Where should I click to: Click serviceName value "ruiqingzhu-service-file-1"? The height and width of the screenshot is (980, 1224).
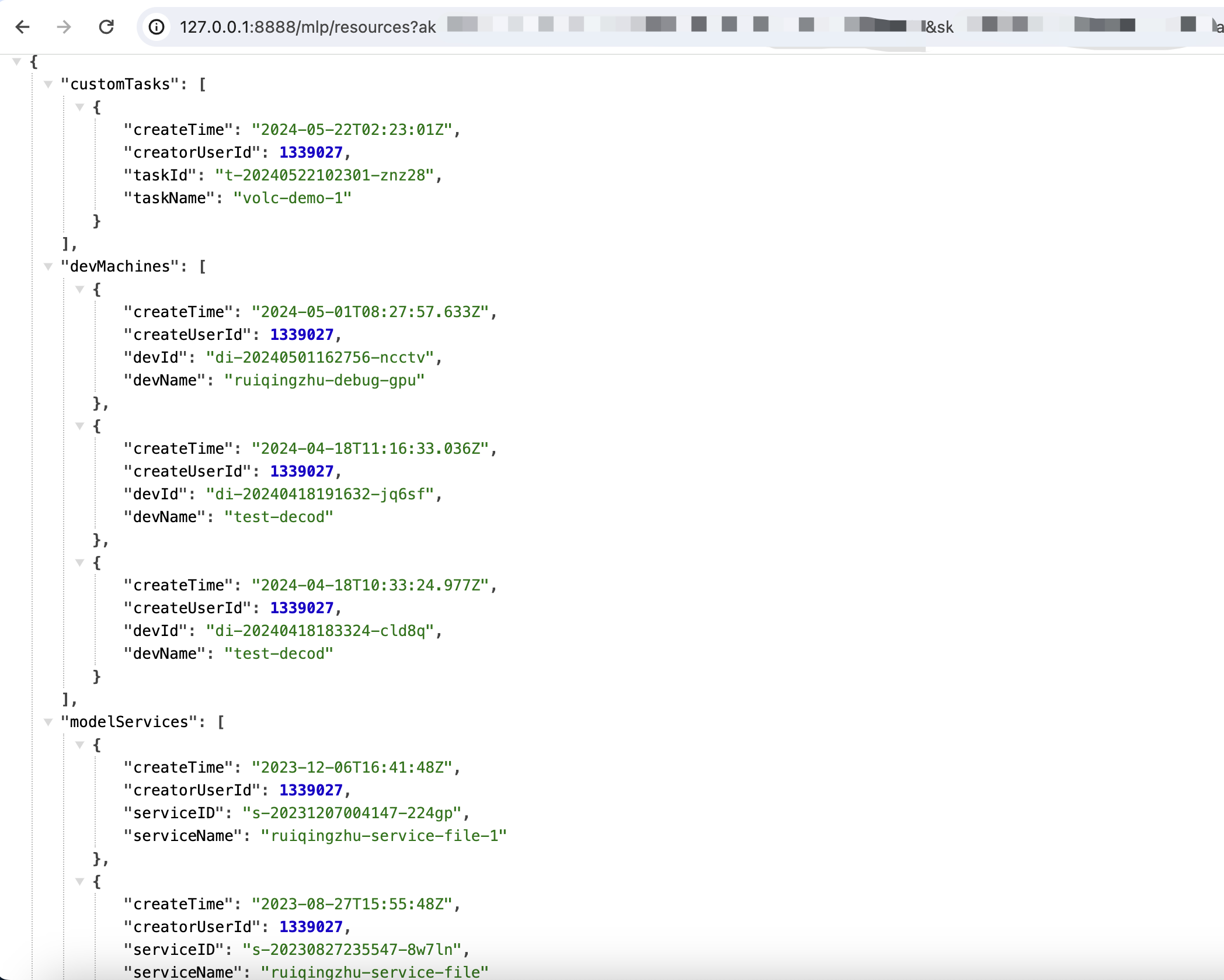(384, 836)
